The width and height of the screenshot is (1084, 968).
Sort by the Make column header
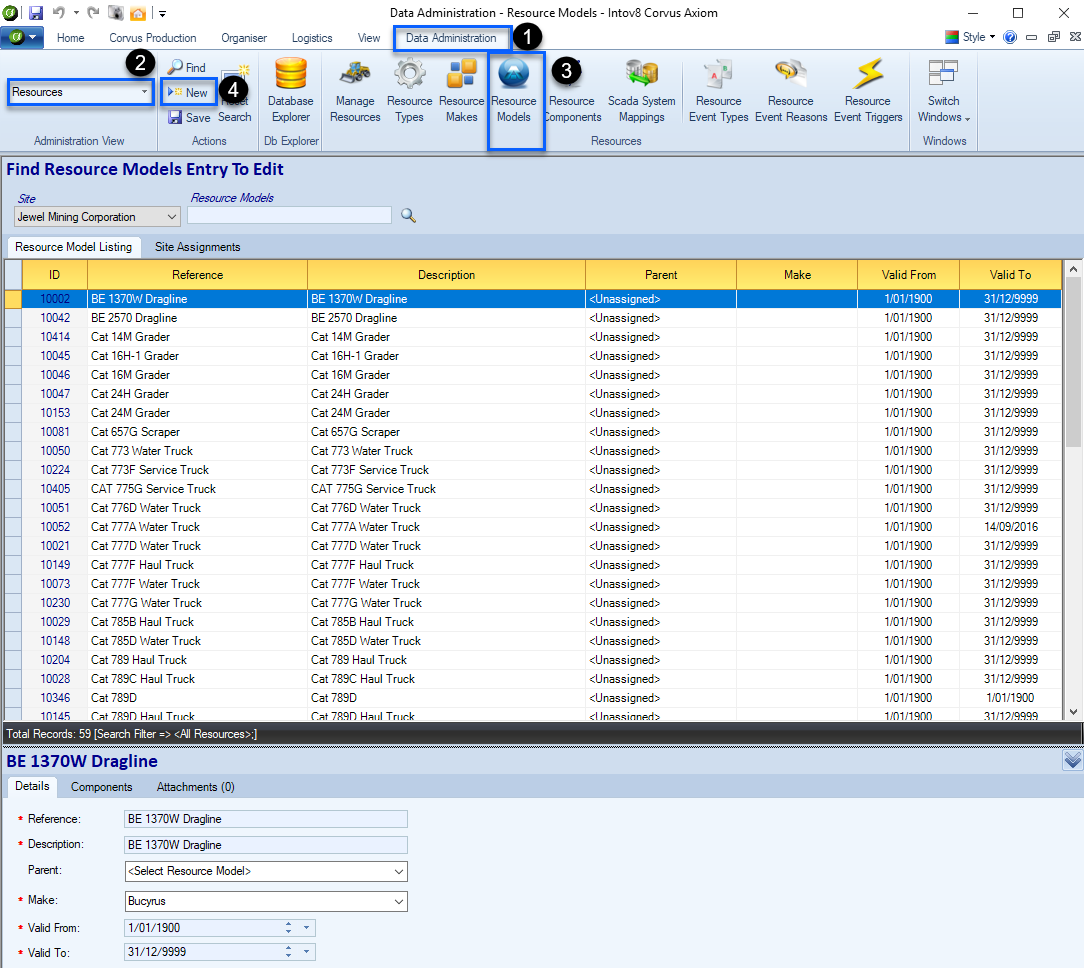click(797, 274)
